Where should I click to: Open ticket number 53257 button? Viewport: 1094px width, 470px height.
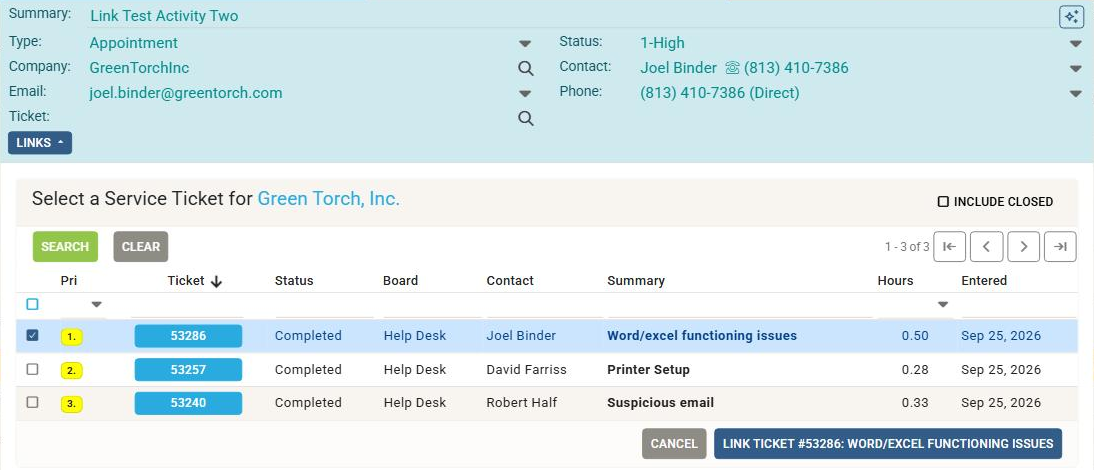tap(188, 370)
